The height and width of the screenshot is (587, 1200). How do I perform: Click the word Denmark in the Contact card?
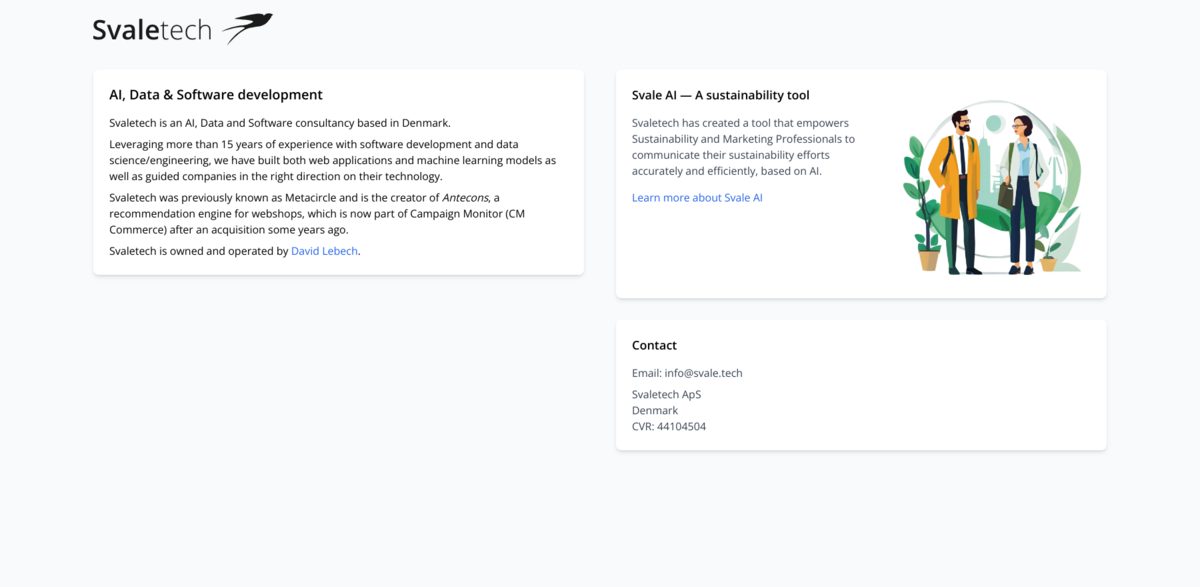click(654, 410)
